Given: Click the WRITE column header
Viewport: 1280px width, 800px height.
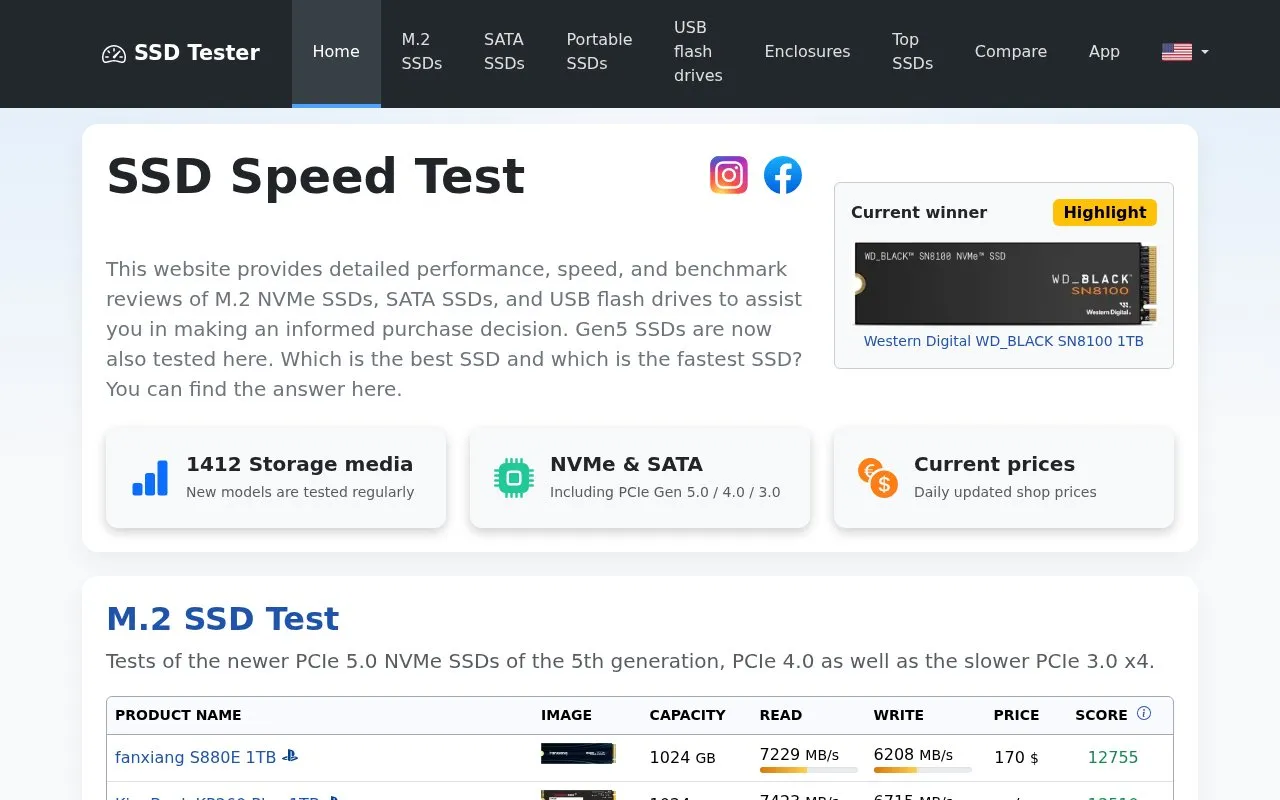Looking at the screenshot, I should pyautogui.click(x=899, y=715).
